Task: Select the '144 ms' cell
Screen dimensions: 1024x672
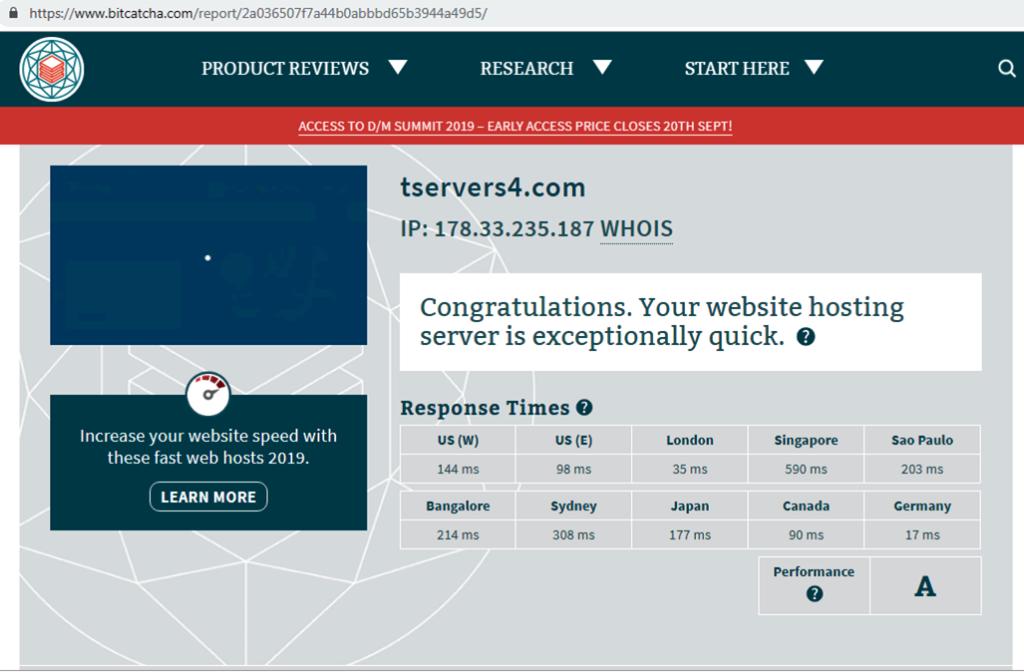Action: click(458, 469)
